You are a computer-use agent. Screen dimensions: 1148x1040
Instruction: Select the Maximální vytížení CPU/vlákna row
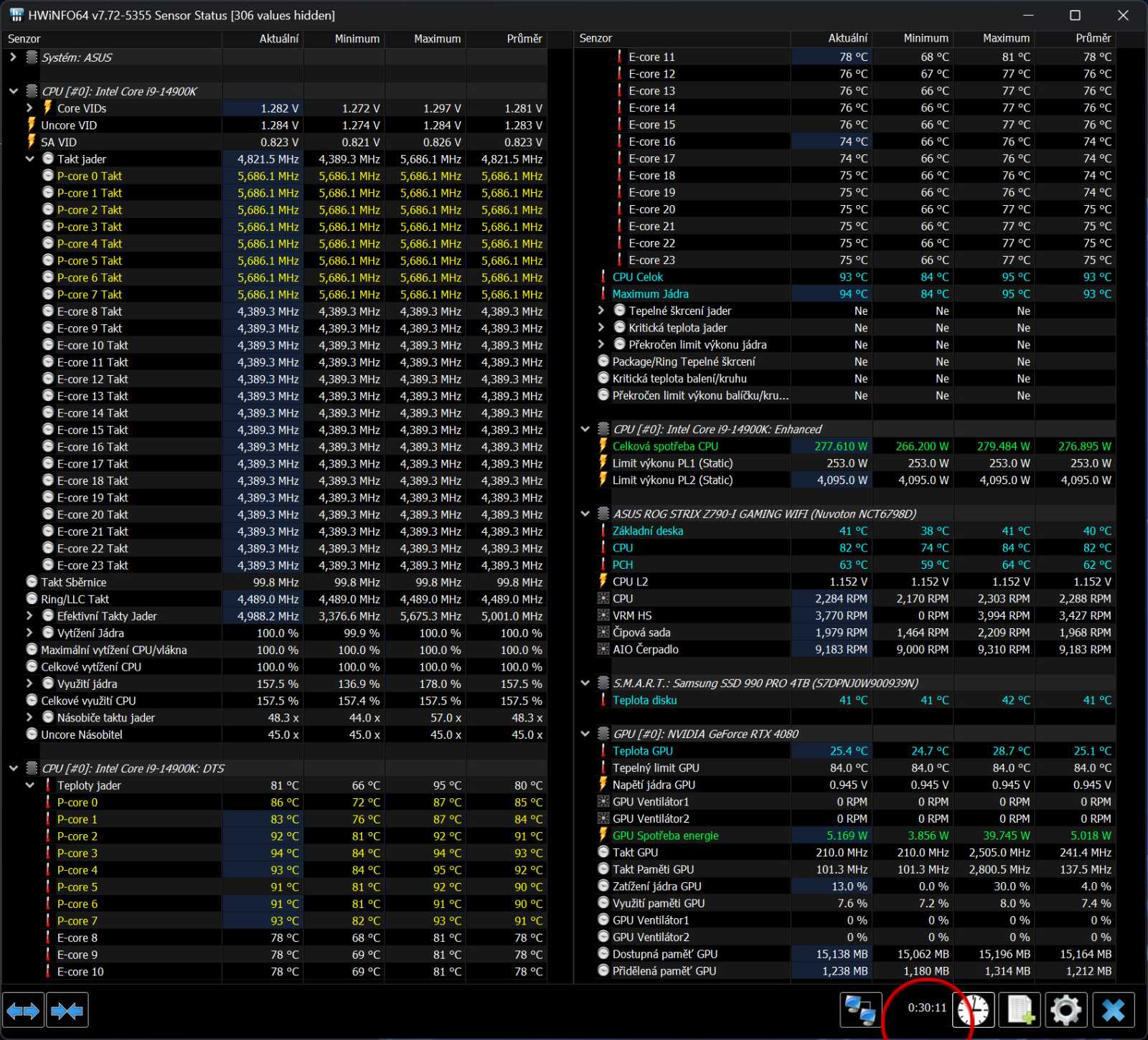point(275,650)
